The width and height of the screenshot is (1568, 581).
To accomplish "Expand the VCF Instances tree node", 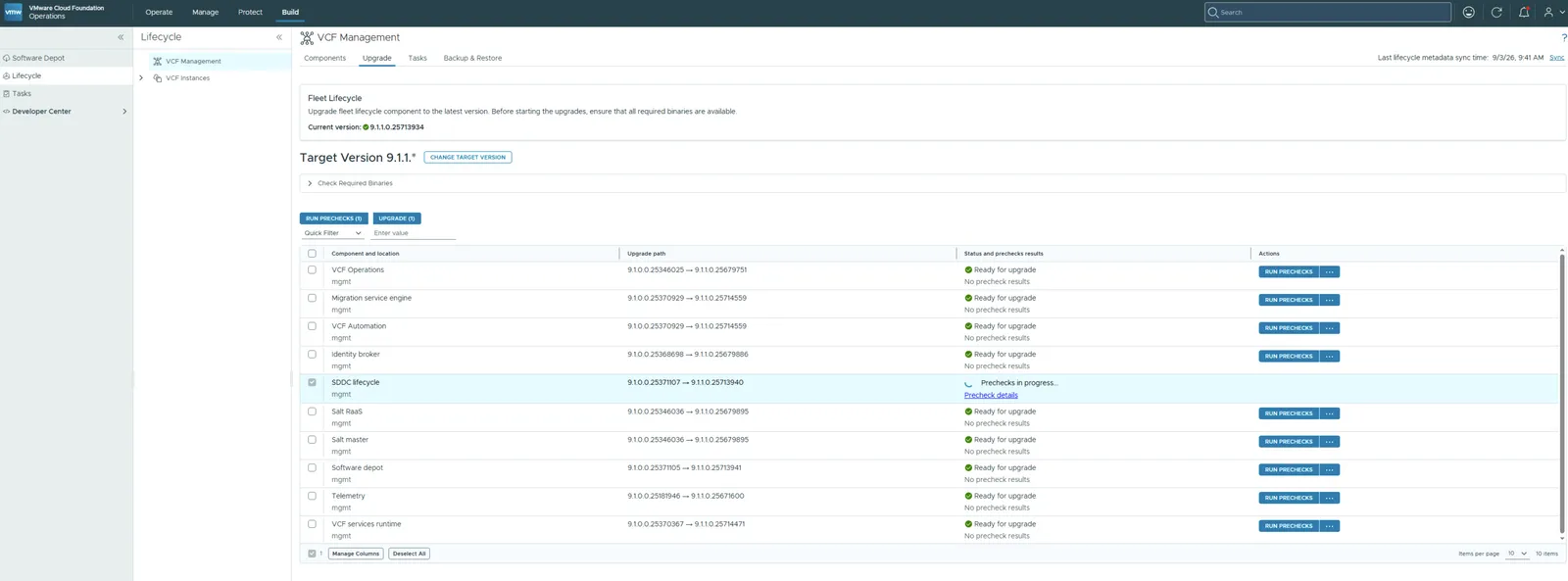I will pos(141,78).
